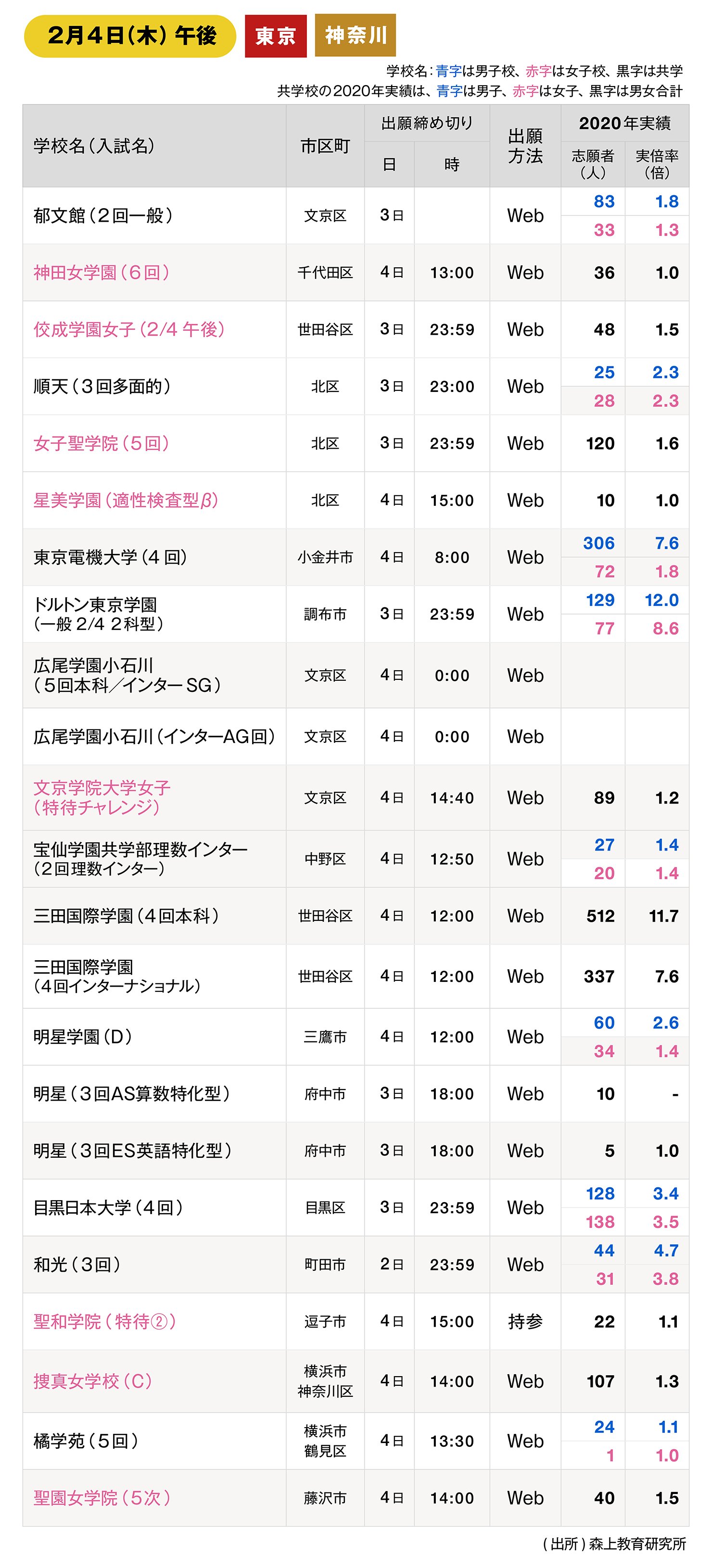Click 佼成学園女子(2/4 午後) entry
Viewport: 712px width, 1568px height.
[130, 329]
